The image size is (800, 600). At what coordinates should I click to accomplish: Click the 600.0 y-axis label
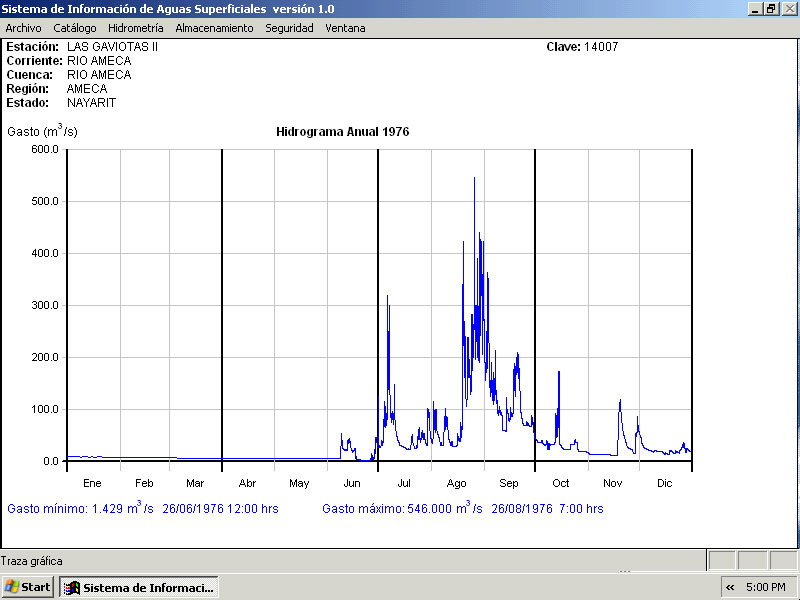(45, 149)
